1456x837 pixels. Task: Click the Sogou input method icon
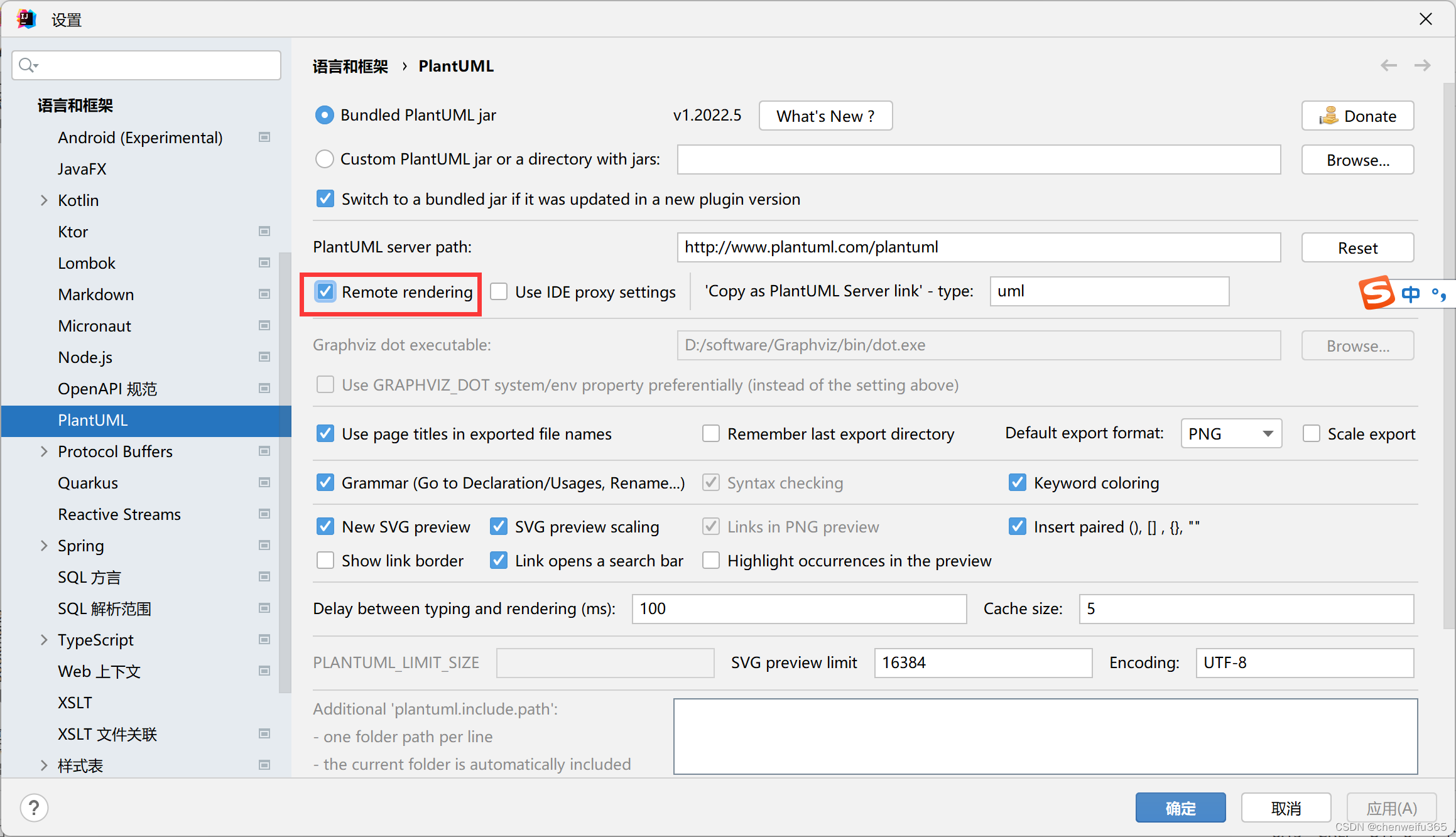point(1376,293)
